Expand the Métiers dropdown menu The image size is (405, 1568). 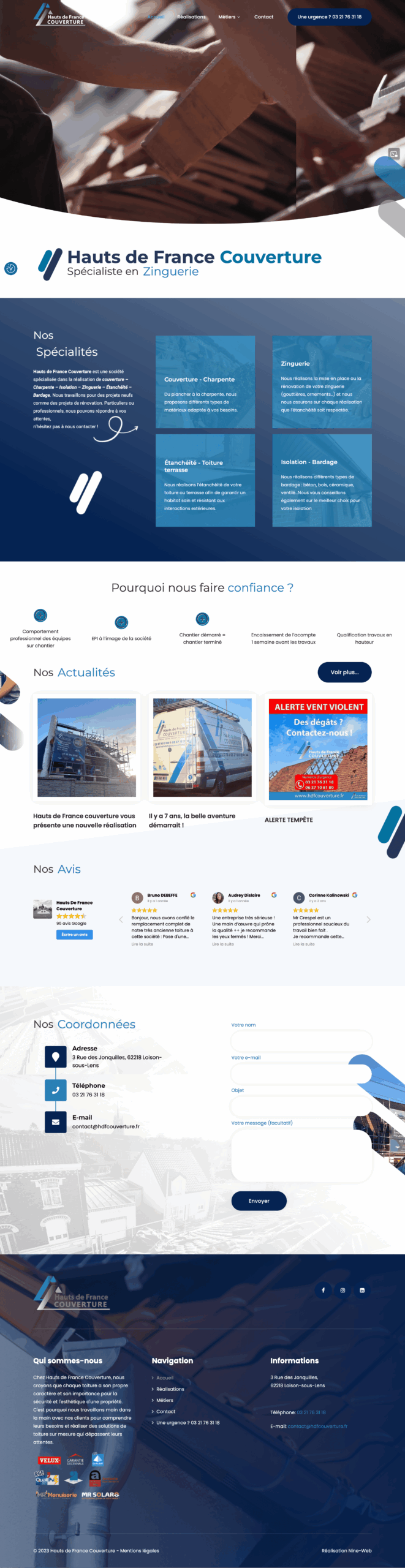[229, 17]
